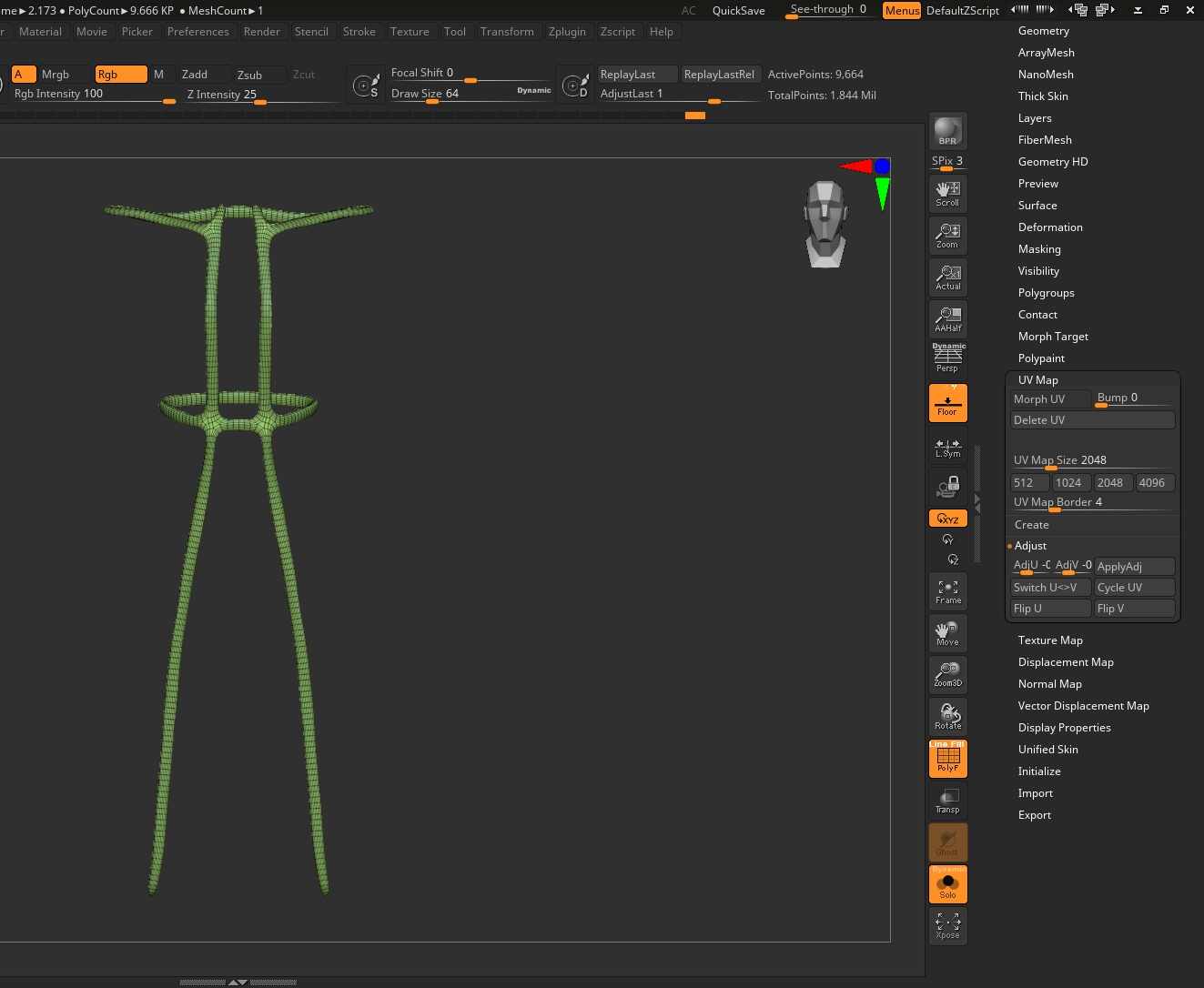This screenshot has height=988, width=1204.
Task: Expand the Create UV section
Action: 1031,525
